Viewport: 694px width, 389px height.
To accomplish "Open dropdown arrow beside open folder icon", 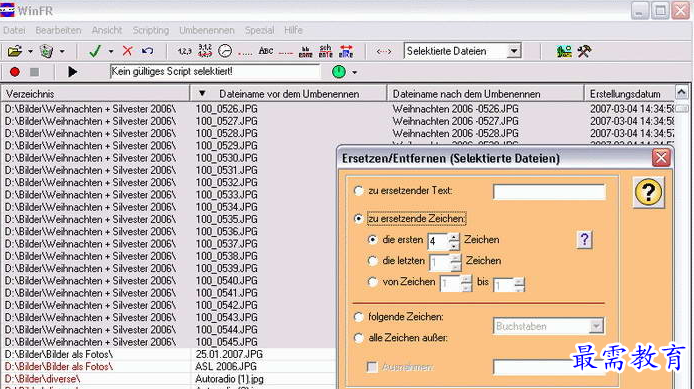I will [x=30, y=52].
